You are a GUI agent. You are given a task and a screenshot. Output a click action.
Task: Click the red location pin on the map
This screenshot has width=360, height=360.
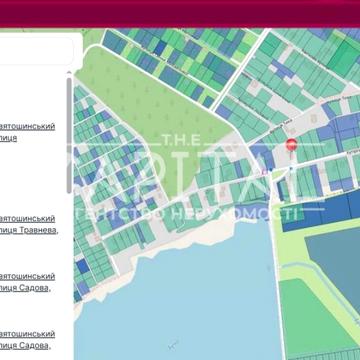coord(291,146)
